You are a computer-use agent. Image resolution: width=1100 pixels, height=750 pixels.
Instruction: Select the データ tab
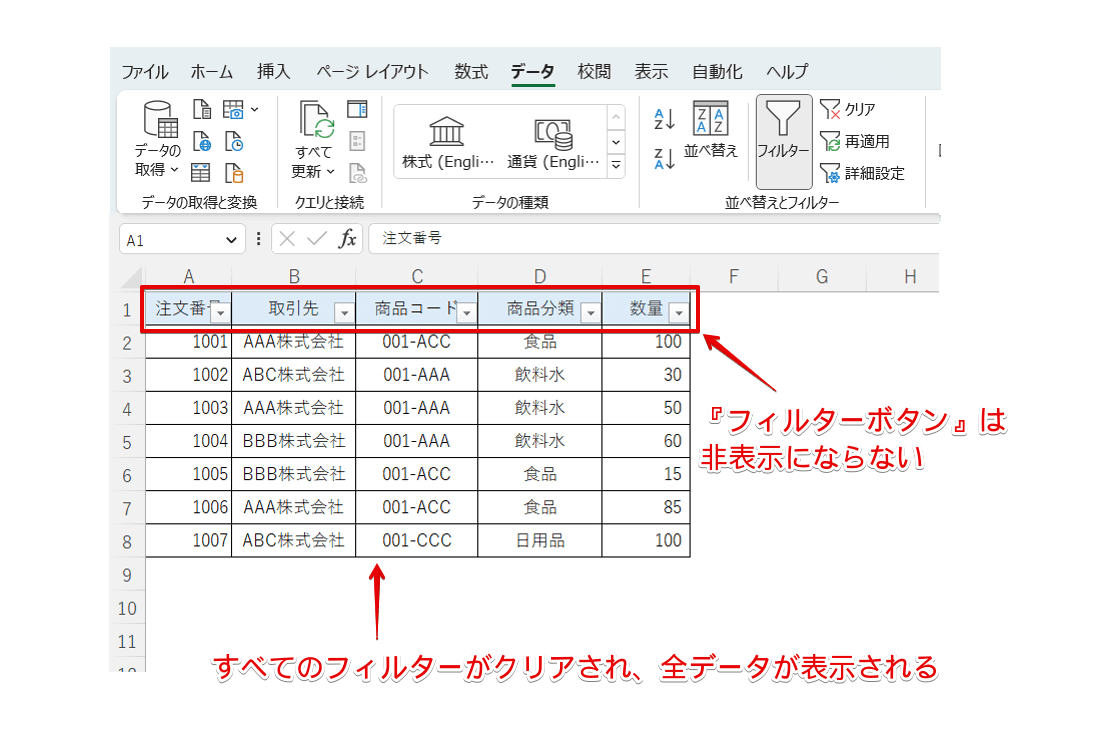pos(532,72)
